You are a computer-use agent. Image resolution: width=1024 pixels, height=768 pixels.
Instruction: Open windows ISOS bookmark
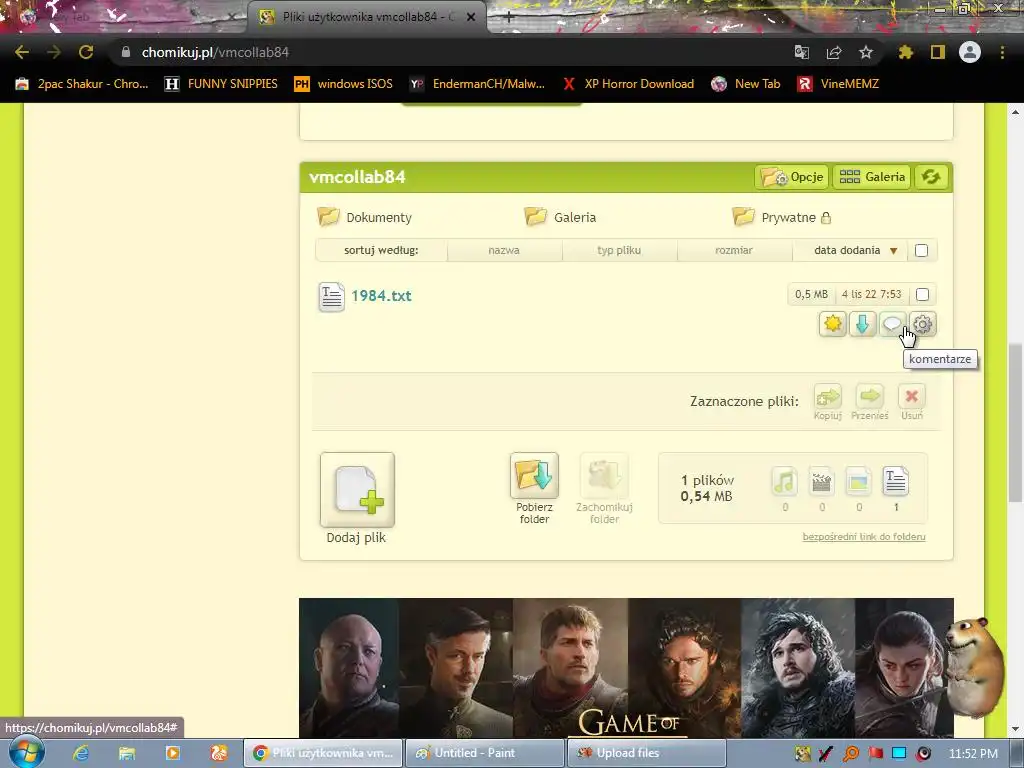click(344, 84)
